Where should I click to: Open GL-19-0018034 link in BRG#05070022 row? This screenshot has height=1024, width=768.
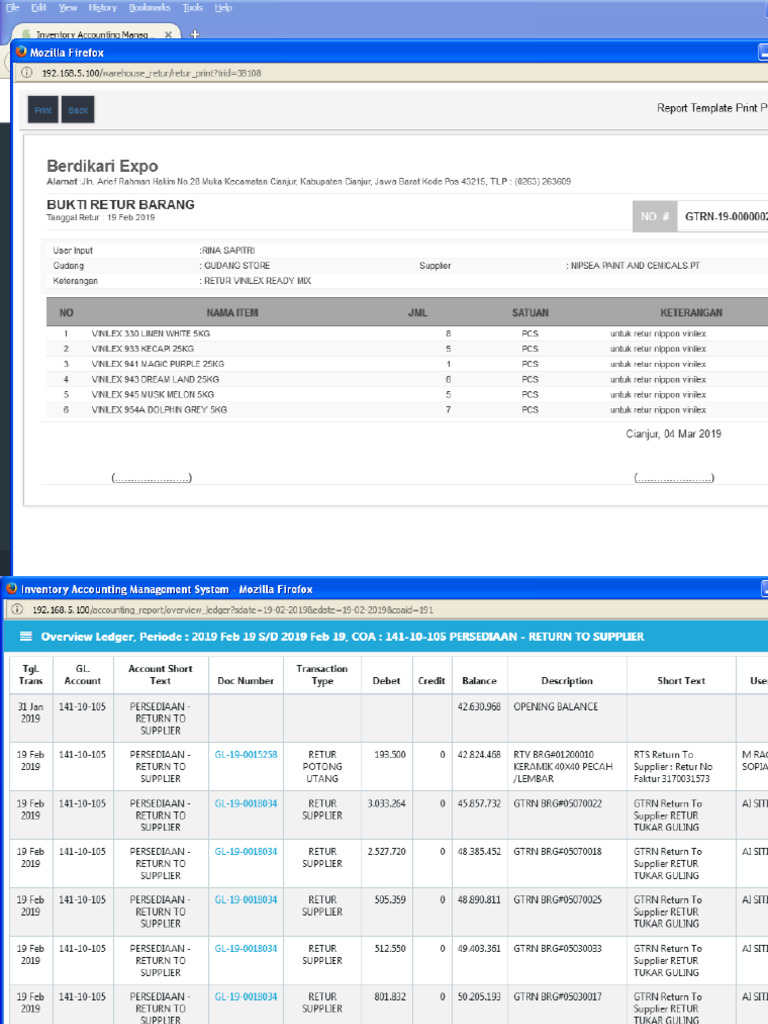246,803
